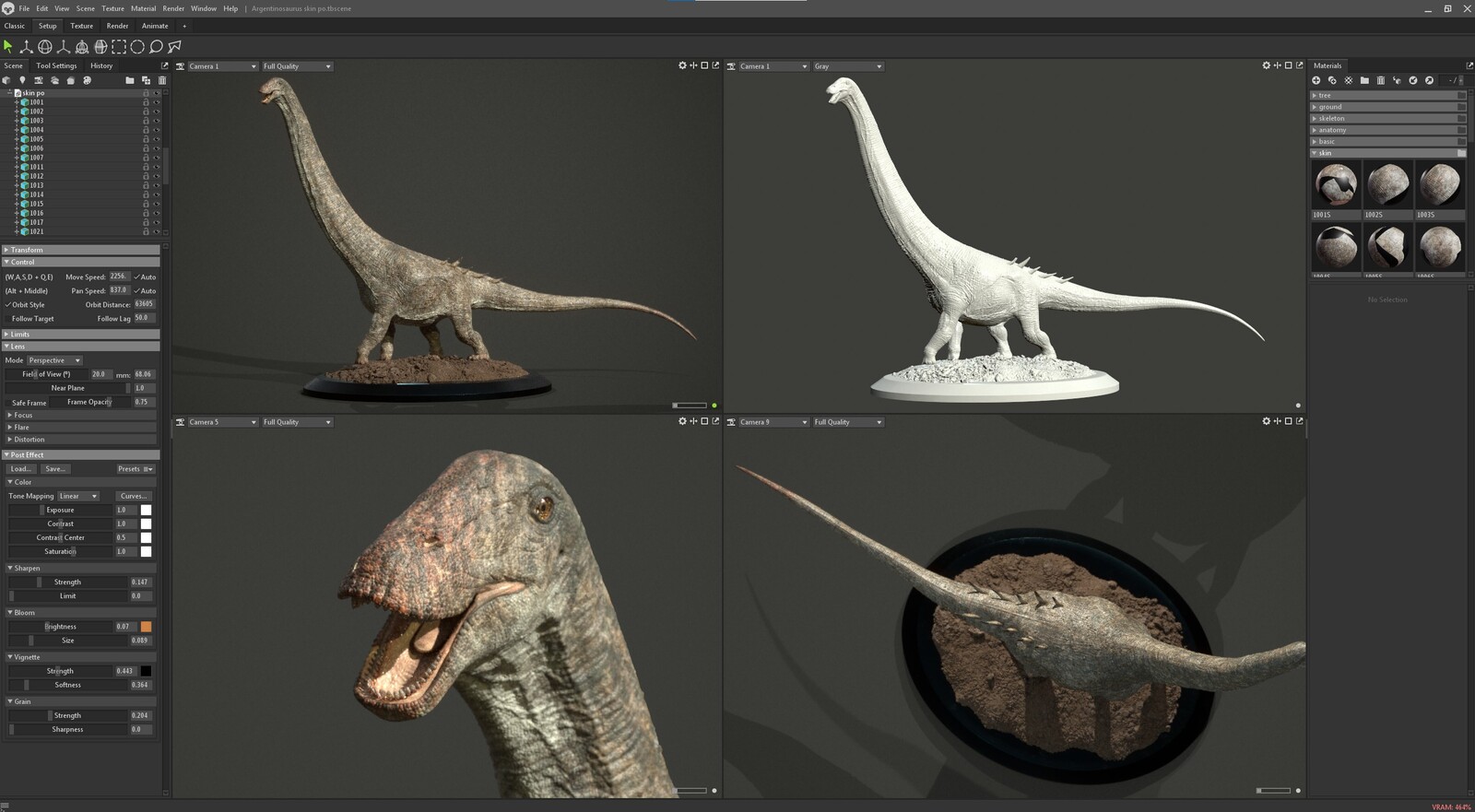
Task: Select the green arrow selection tool
Action: pyautogui.click(x=8, y=46)
